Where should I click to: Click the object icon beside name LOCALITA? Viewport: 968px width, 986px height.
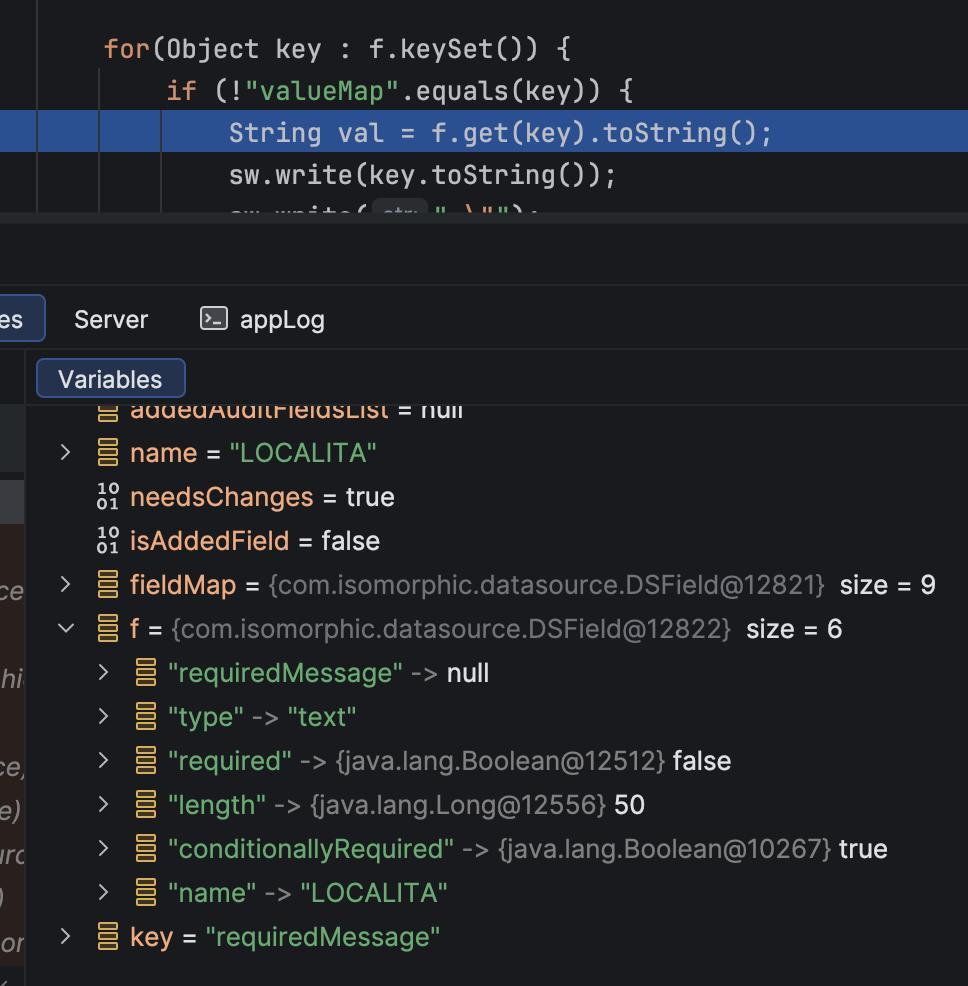point(108,453)
